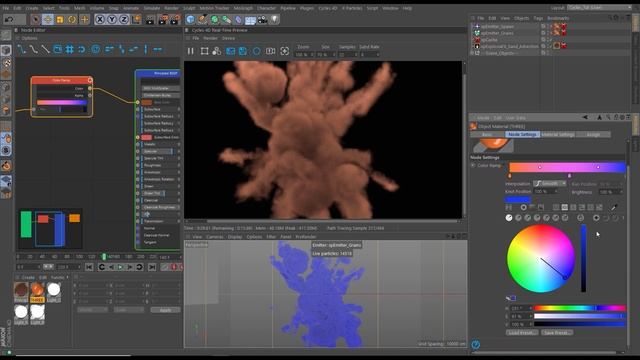640x360 pixels.
Task: Click the search icon in Object Manager
Action: pos(610,18)
